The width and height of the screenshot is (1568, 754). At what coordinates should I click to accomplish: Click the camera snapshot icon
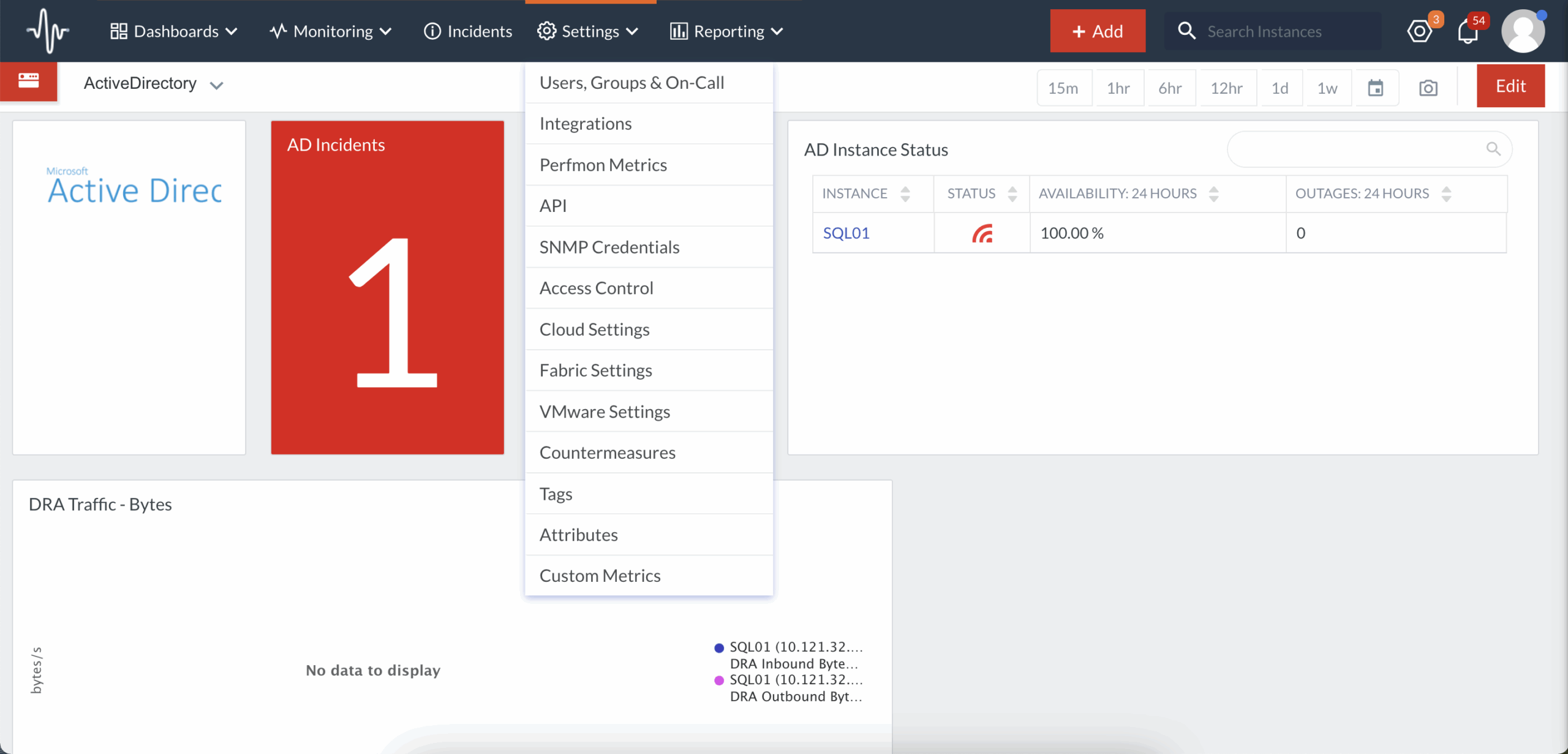[x=1428, y=88]
